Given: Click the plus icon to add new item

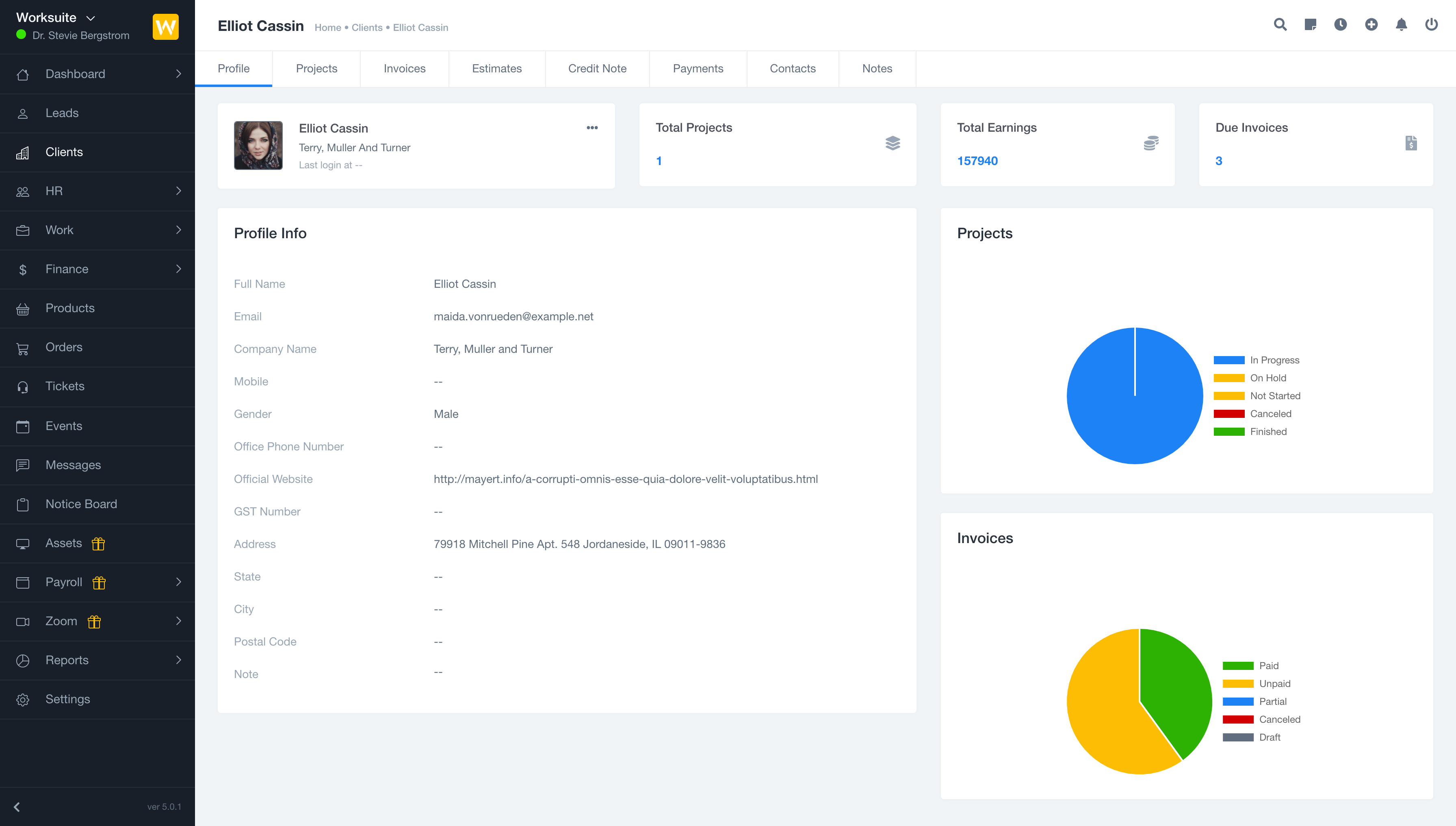Looking at the screenshot, I should click(x=1371, y=25).
